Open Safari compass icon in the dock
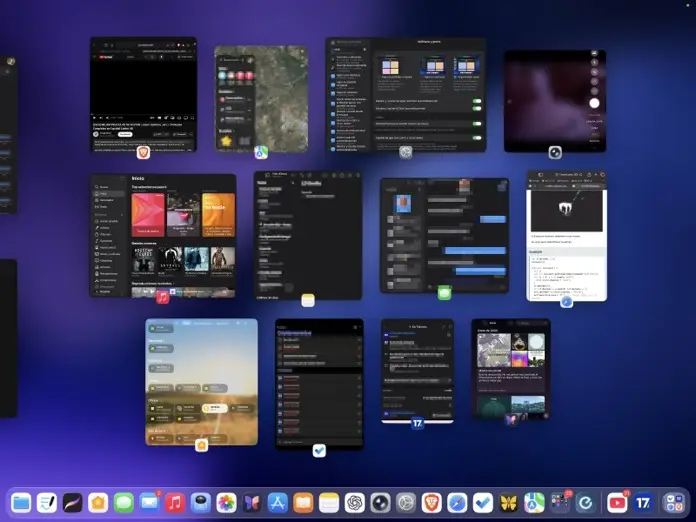Screen dimensions: 696x522 click(x=457, y=503)
